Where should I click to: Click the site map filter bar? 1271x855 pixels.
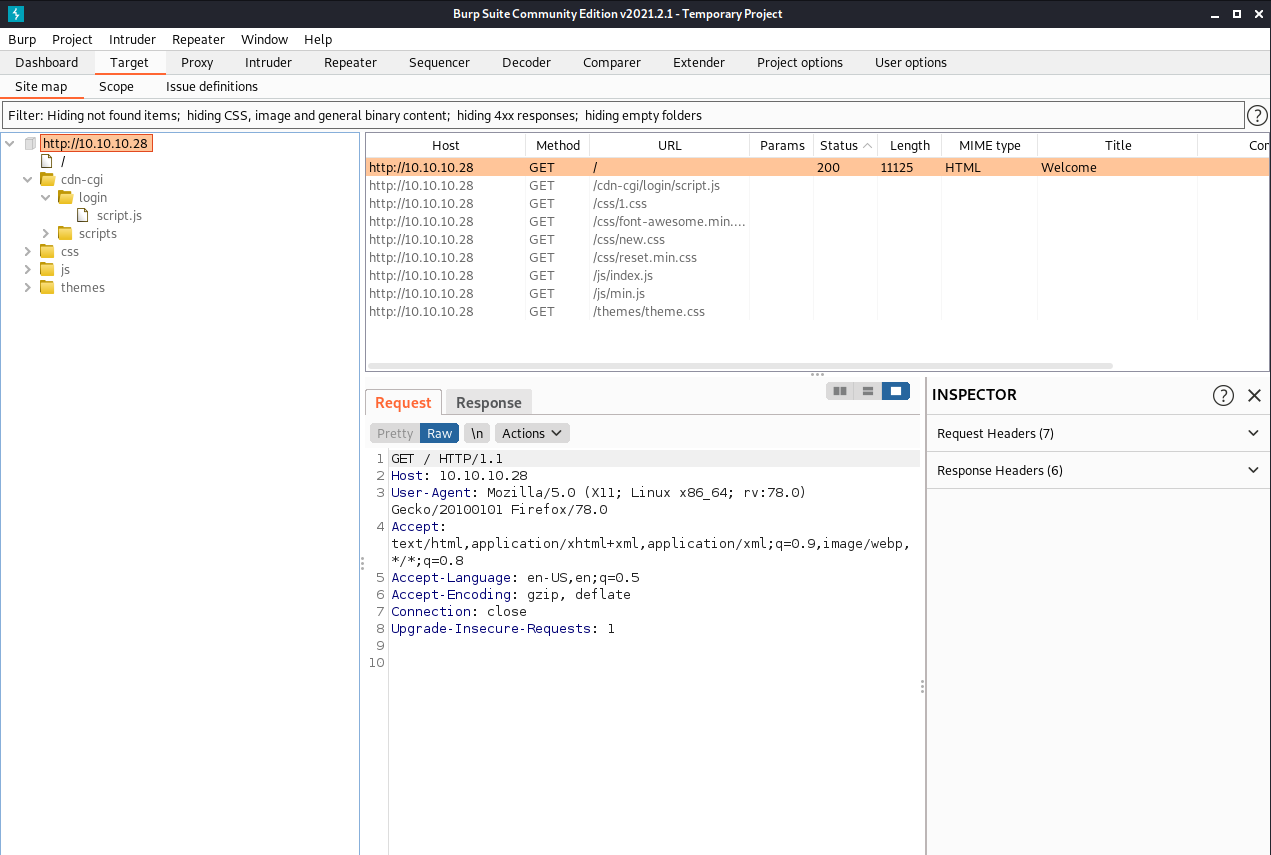tap(622, 115)
